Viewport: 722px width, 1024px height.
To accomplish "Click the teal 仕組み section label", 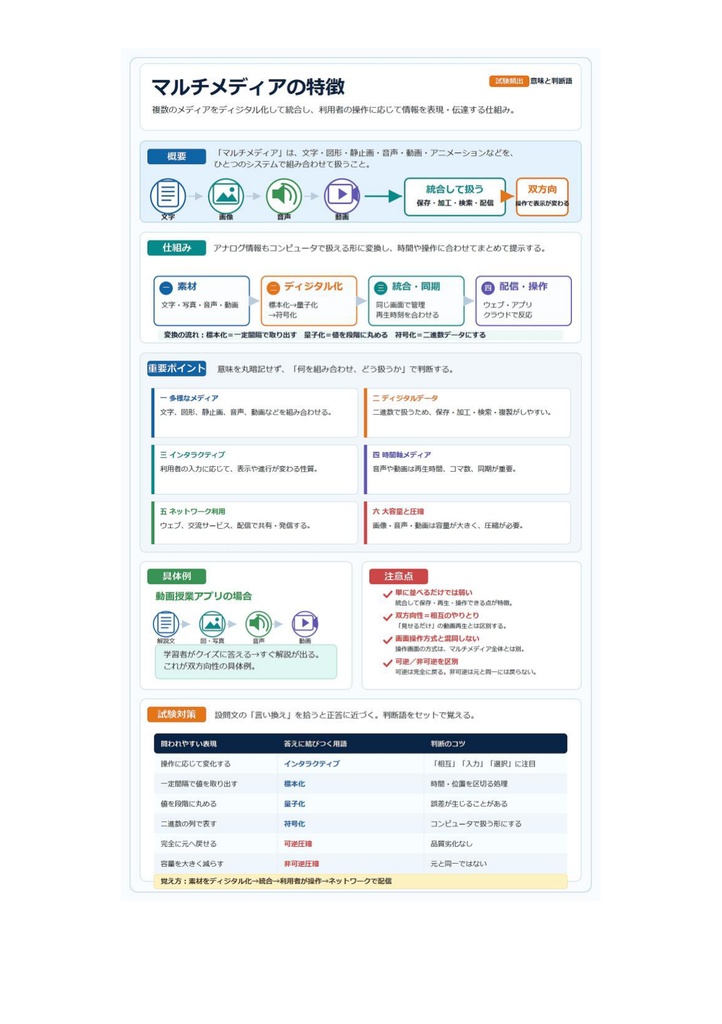I will click(x=176, y=248).
